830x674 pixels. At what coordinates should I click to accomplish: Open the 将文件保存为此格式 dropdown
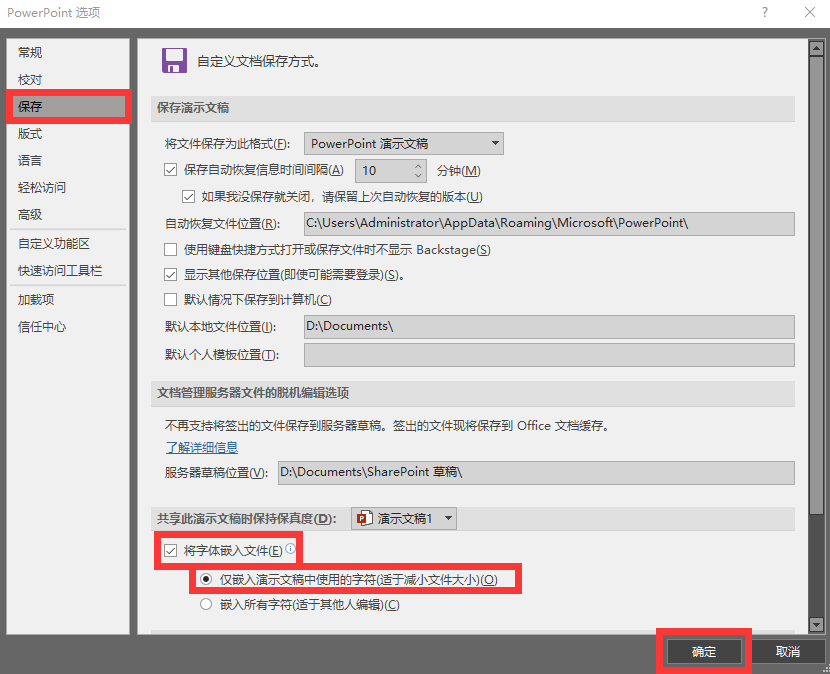[x=403, y=143]
